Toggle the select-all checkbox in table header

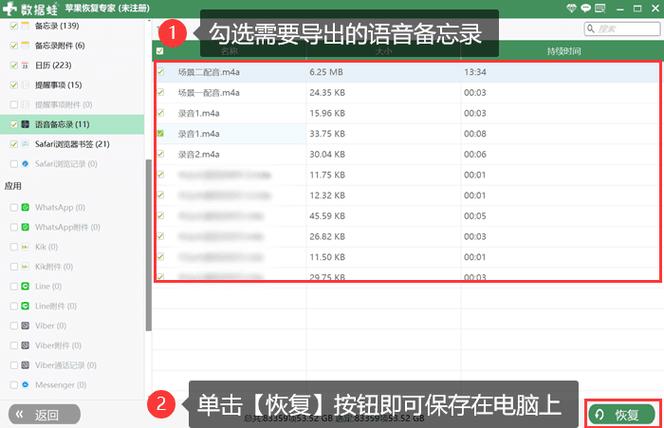point(160,51)
